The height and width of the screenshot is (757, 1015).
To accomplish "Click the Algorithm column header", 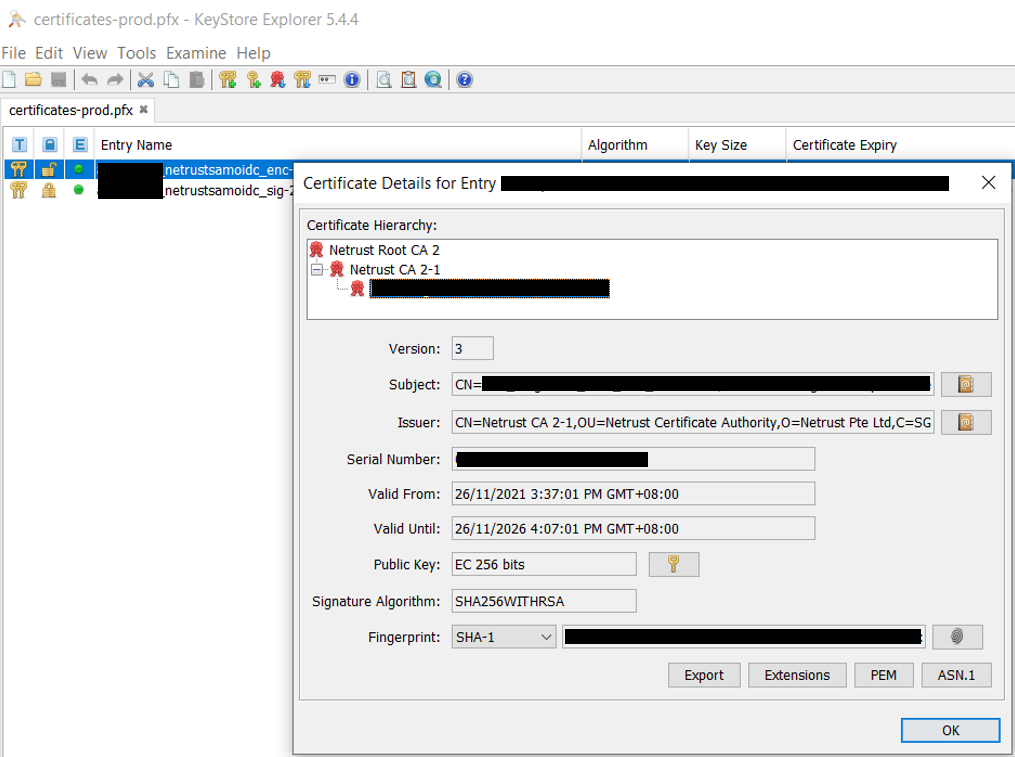I will point(635,145).
